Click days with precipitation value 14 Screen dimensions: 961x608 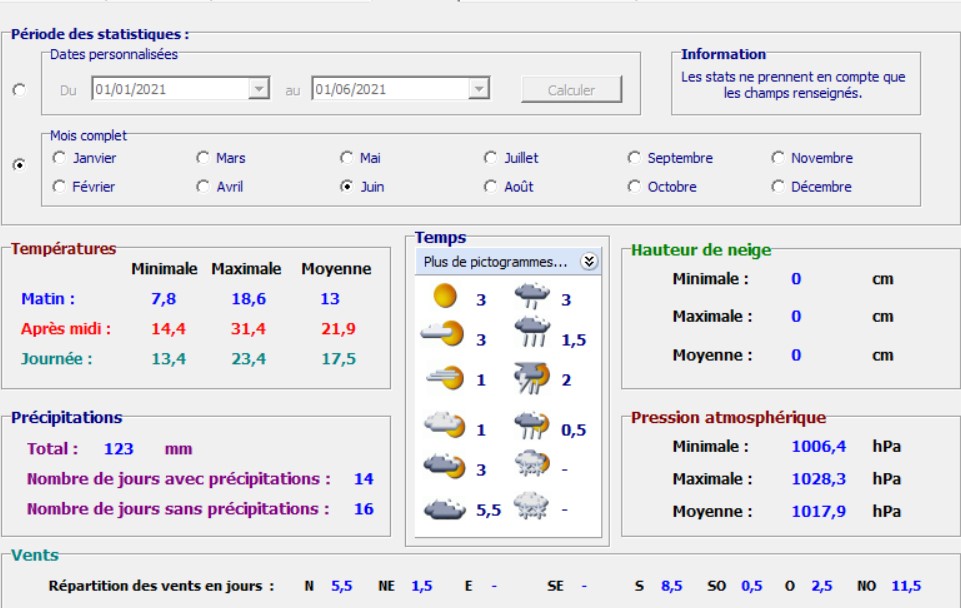coord(363,479)
